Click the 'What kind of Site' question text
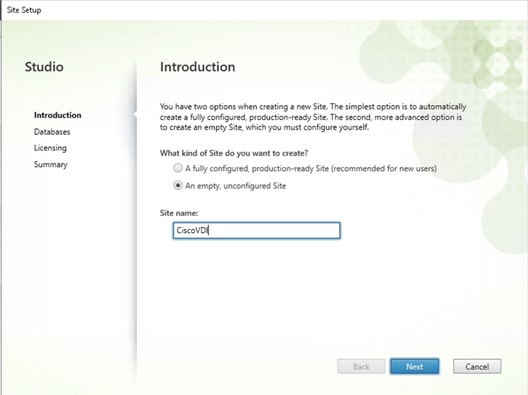 tap(234, 153)
